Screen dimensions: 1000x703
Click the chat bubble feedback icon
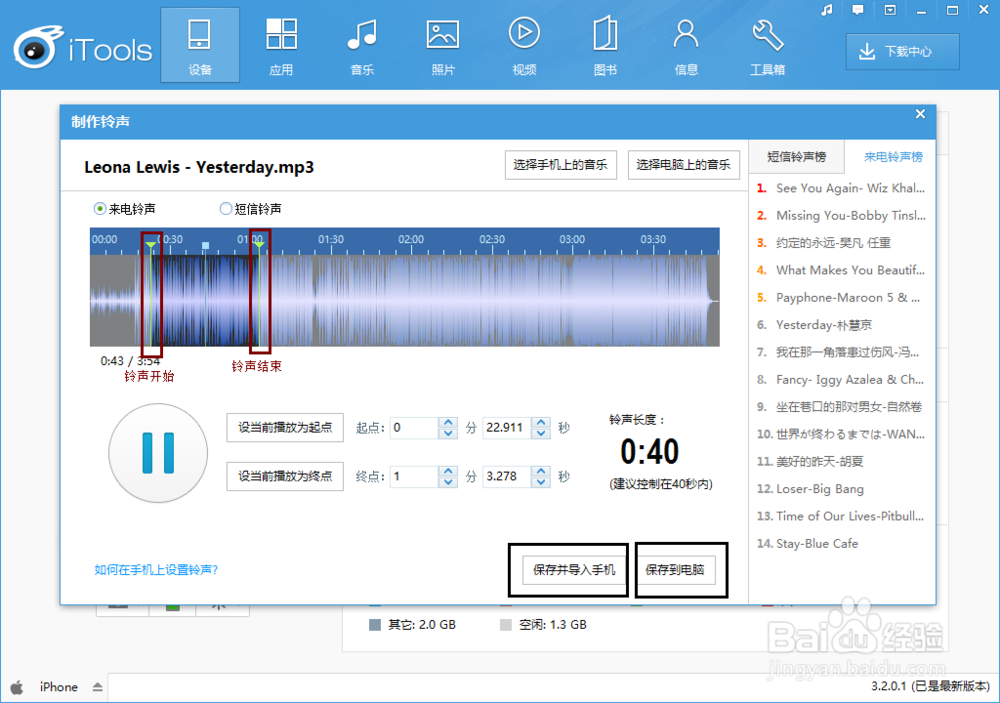(858, 10)
